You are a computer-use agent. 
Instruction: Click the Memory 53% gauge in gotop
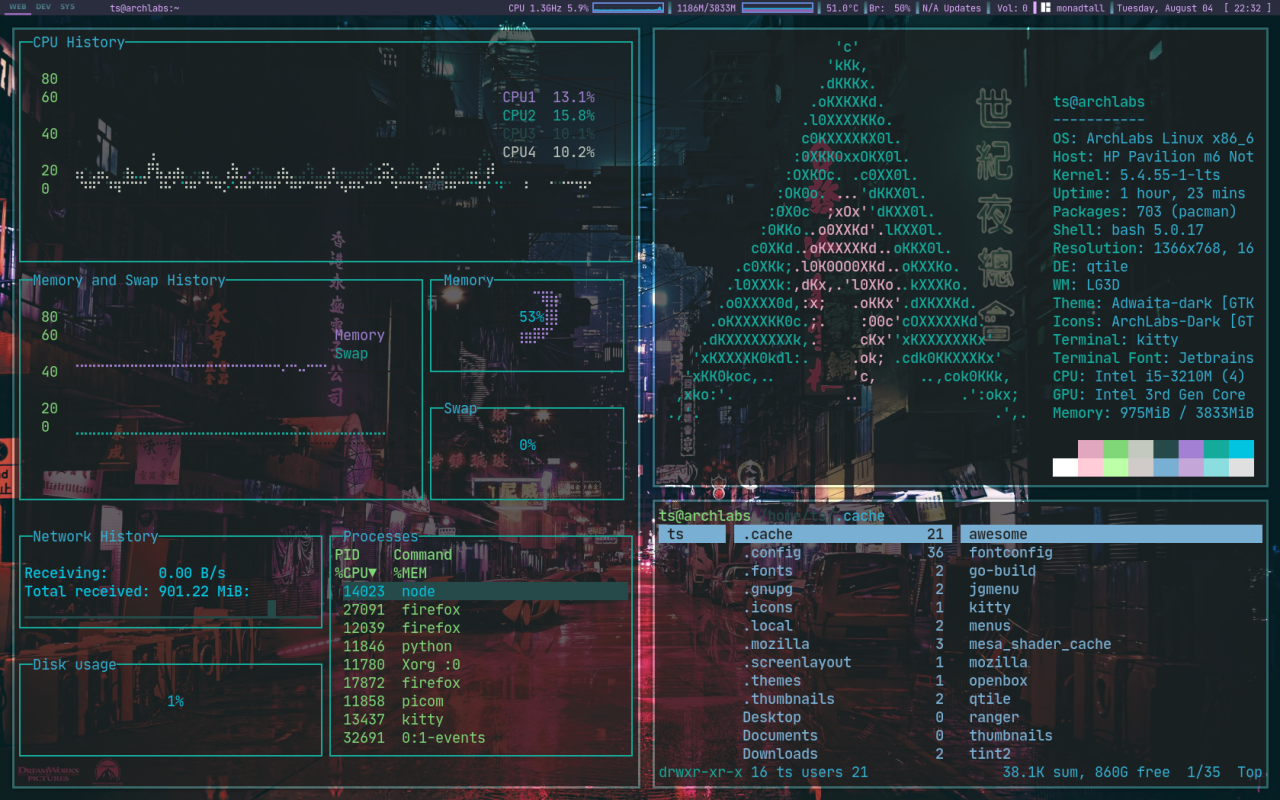545,316
